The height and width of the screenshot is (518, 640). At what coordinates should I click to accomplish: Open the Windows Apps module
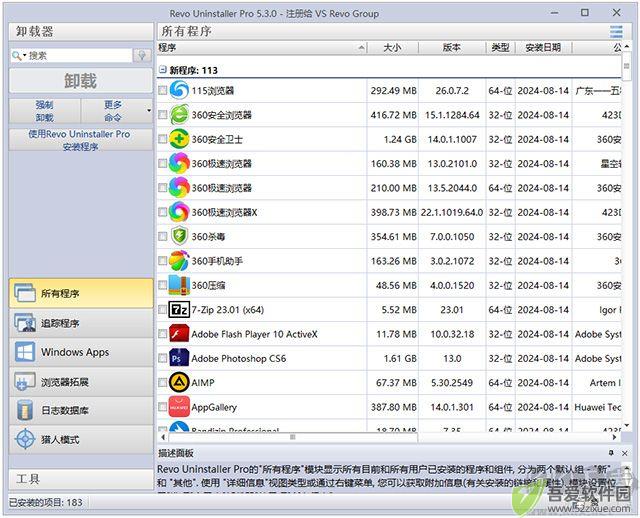click(x=81, y=352)
